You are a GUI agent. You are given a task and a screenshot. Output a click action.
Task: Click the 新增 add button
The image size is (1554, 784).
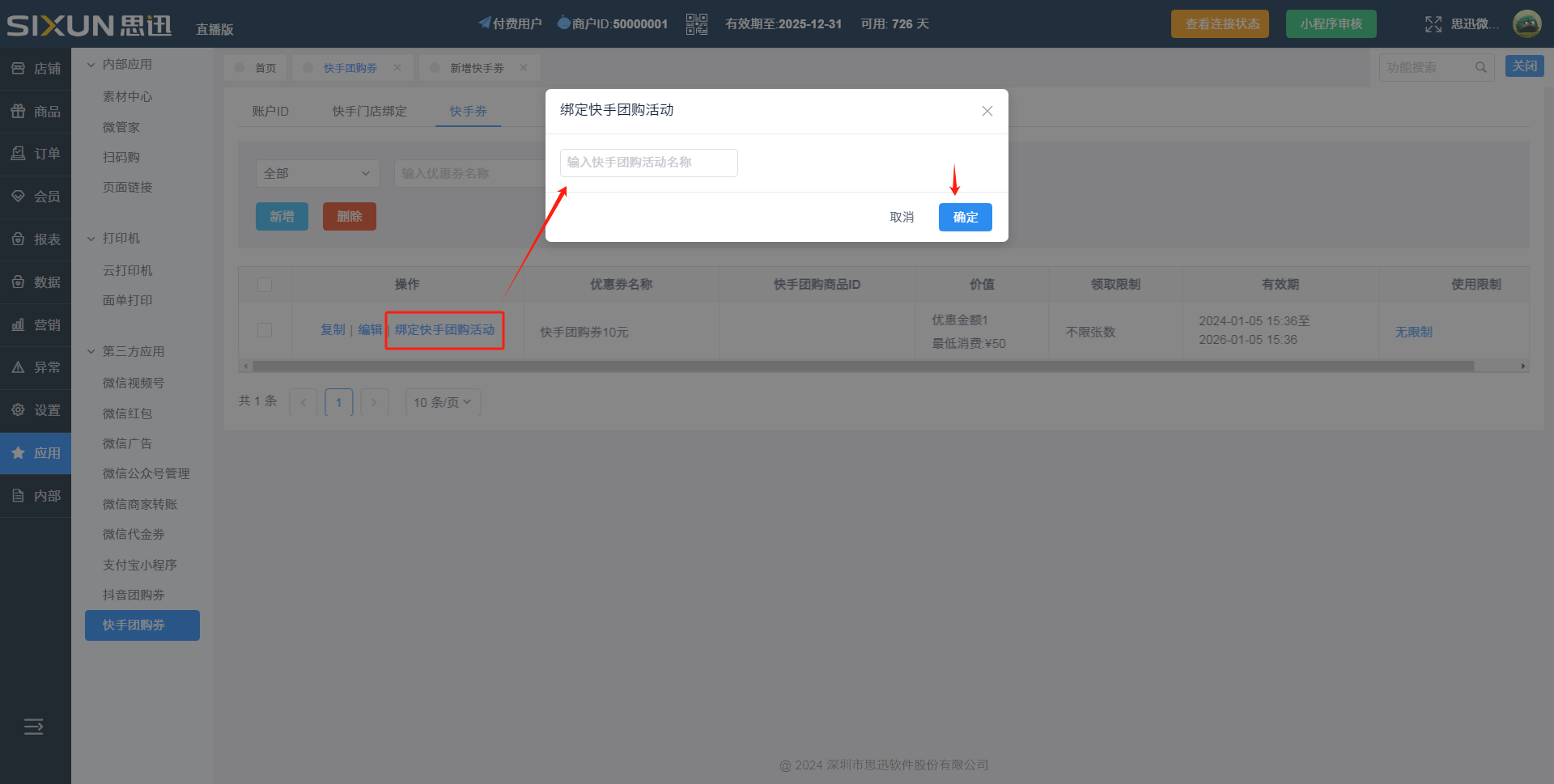point(282,216)
